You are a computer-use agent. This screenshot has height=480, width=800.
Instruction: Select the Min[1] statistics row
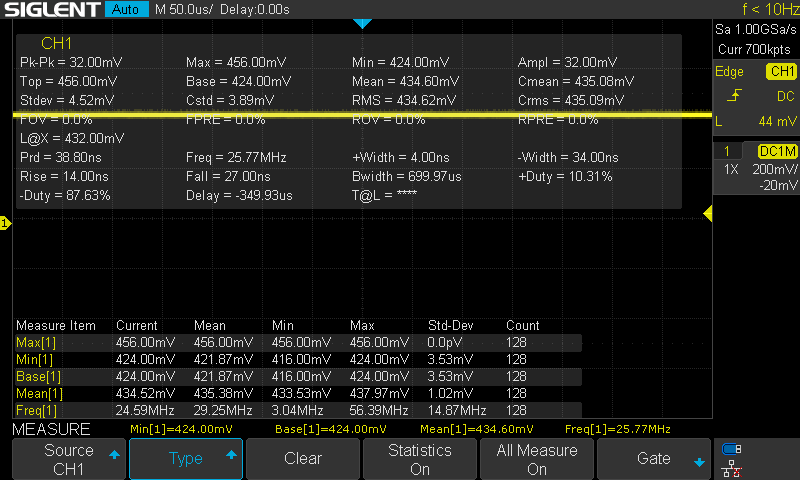297,360
